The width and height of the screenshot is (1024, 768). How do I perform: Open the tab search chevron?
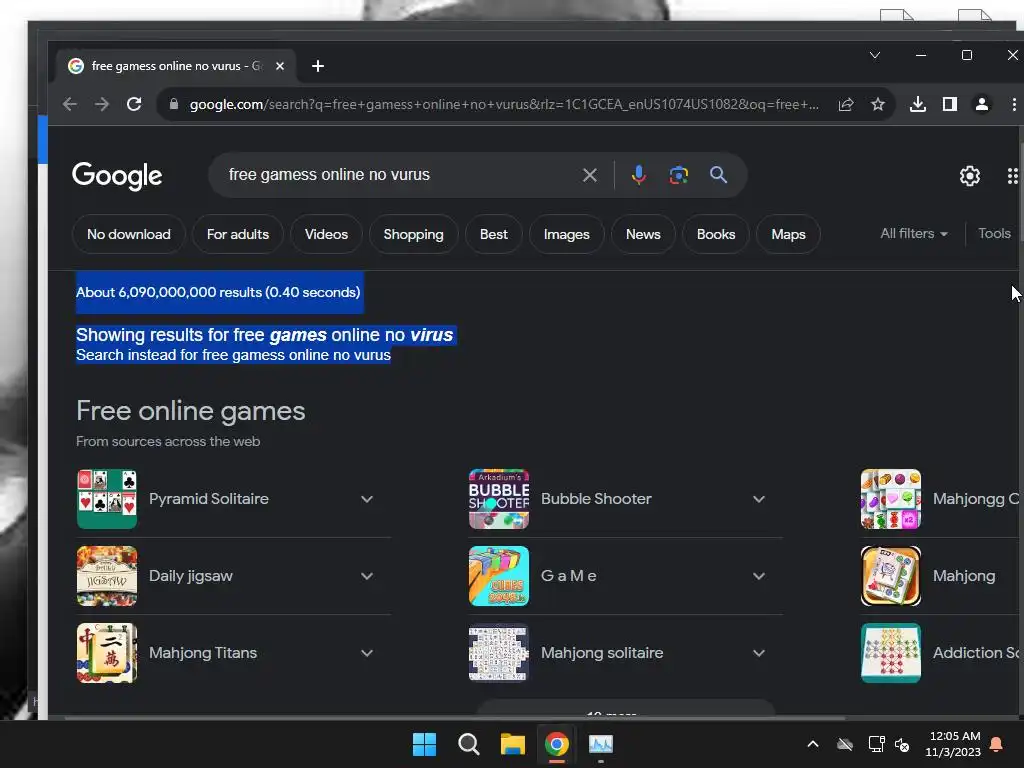875,56
